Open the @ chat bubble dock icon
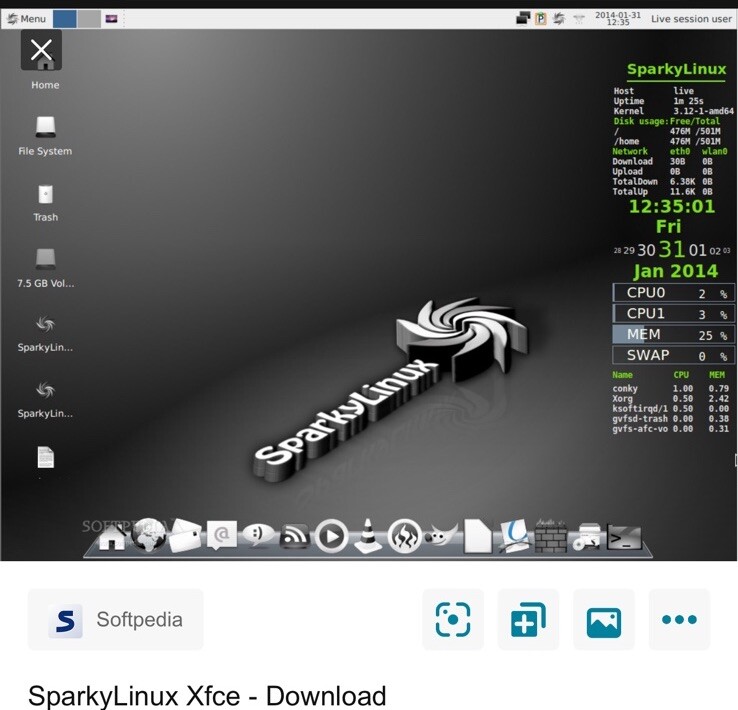738x710 pixels. [x=221, y=535]
